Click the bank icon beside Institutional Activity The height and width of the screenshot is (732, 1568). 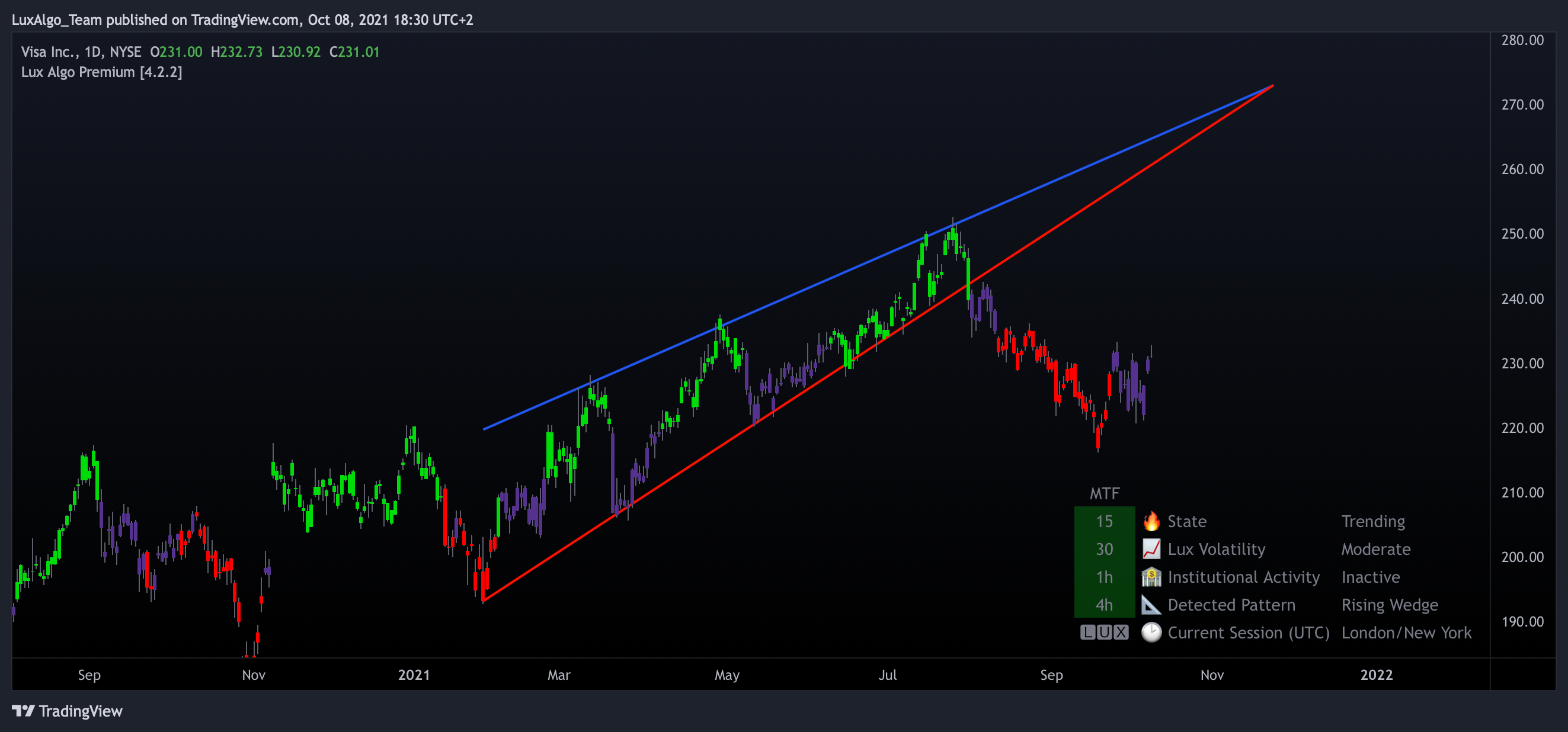(1151, 577)
